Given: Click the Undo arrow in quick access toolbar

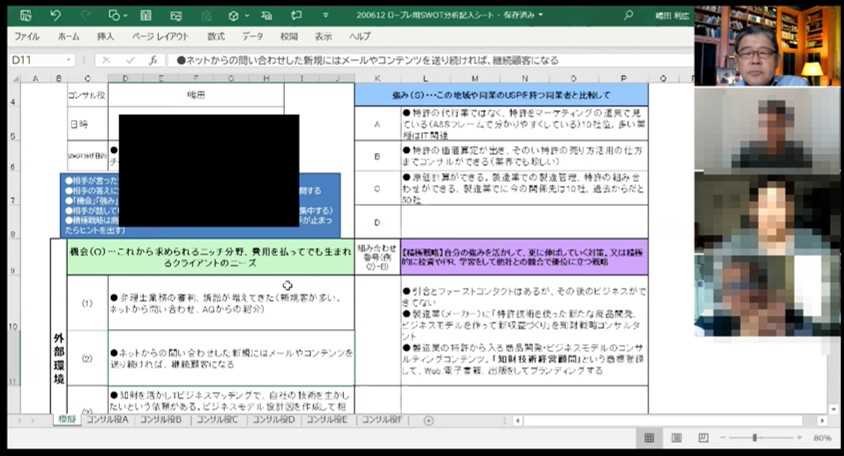Looking at the screenshot, I should [x=55, y=15].
